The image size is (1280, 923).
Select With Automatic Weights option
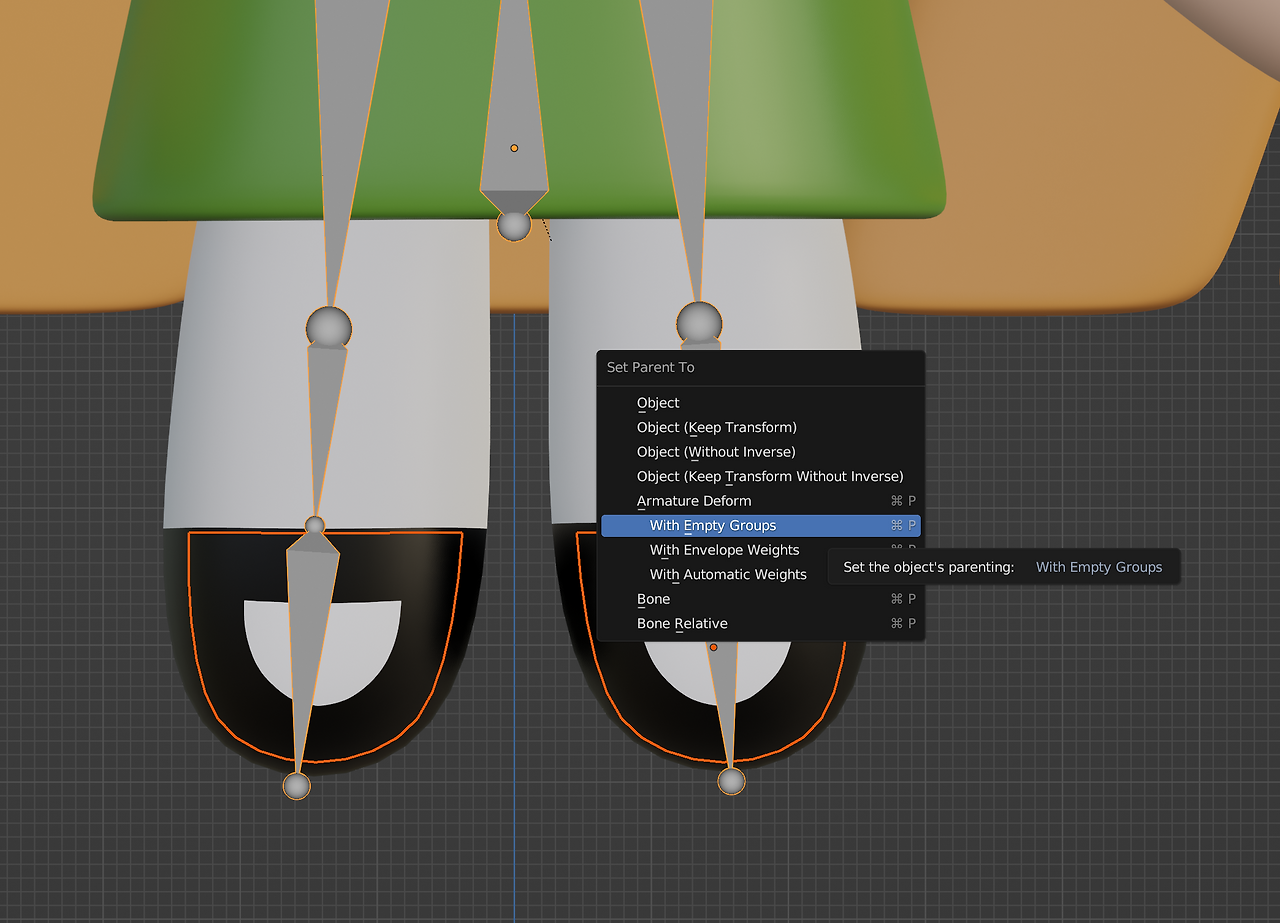click(760, 575)
